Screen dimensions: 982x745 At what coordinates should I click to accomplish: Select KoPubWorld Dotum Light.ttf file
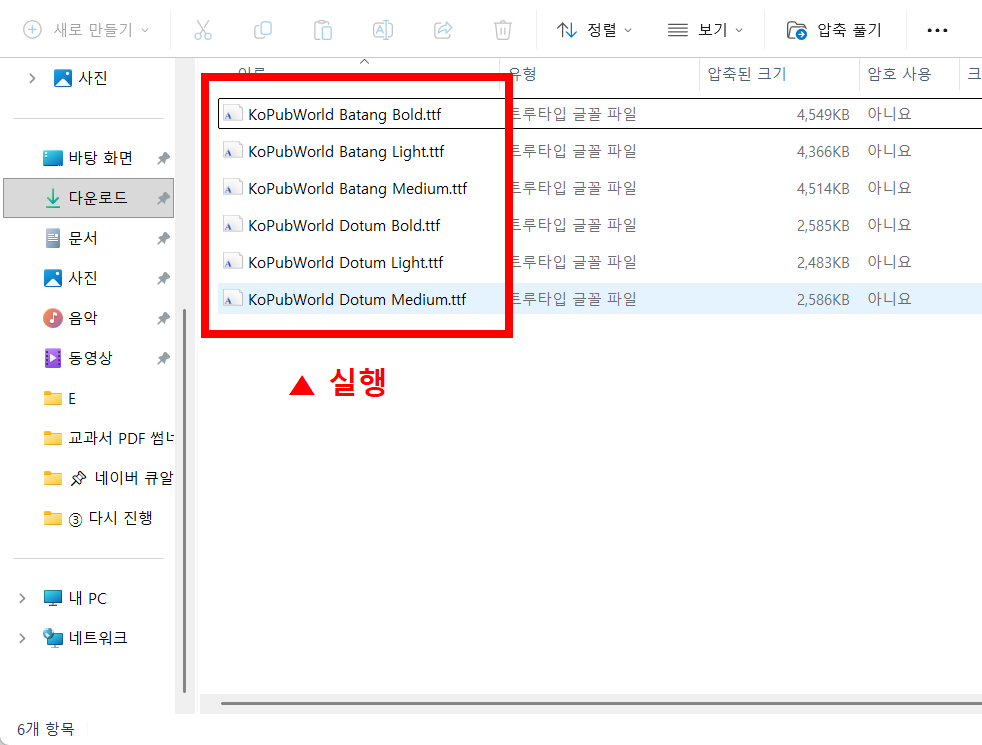pos(345,262)
